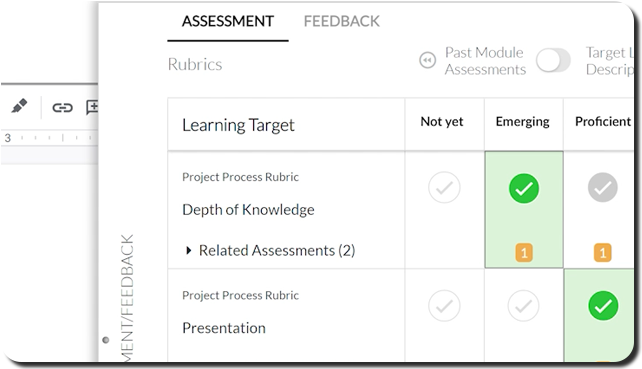Expand Related Assessments (2) triangle
This screenshot has width=642, height=369.
pyautogui.click(x=188, y=250)
